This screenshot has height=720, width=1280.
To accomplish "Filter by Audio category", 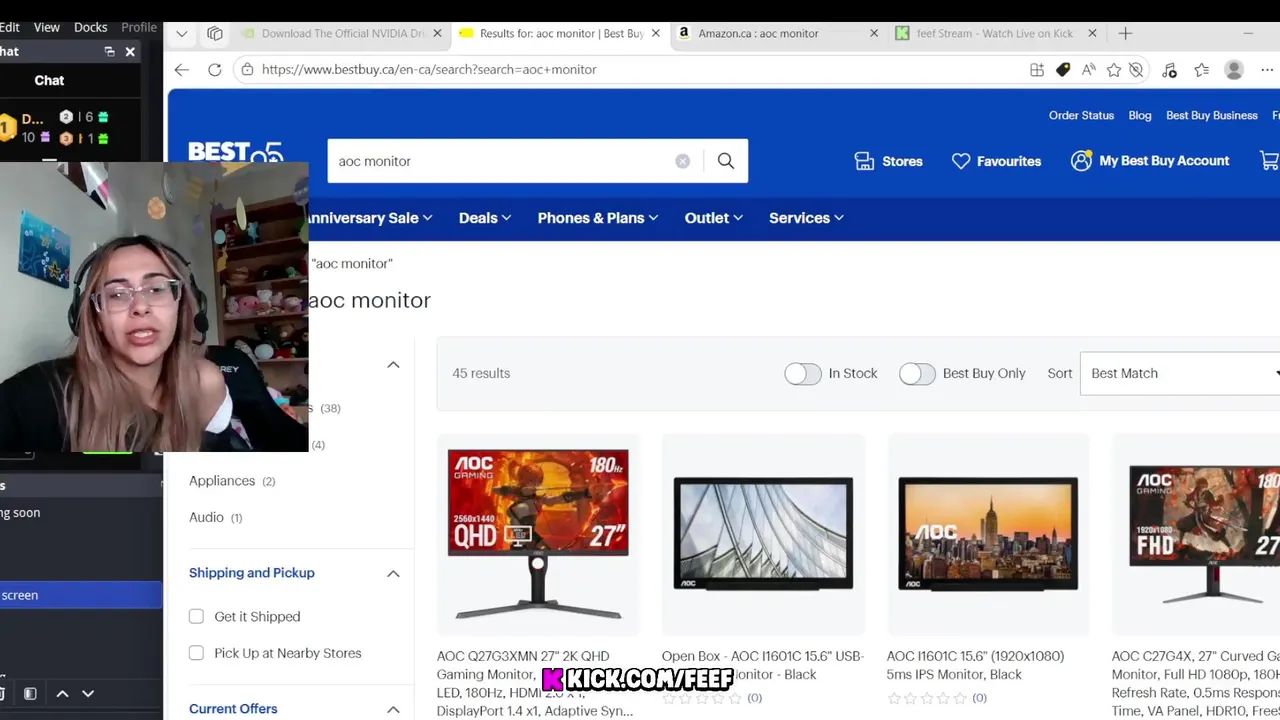I will (x=207, y=517).
